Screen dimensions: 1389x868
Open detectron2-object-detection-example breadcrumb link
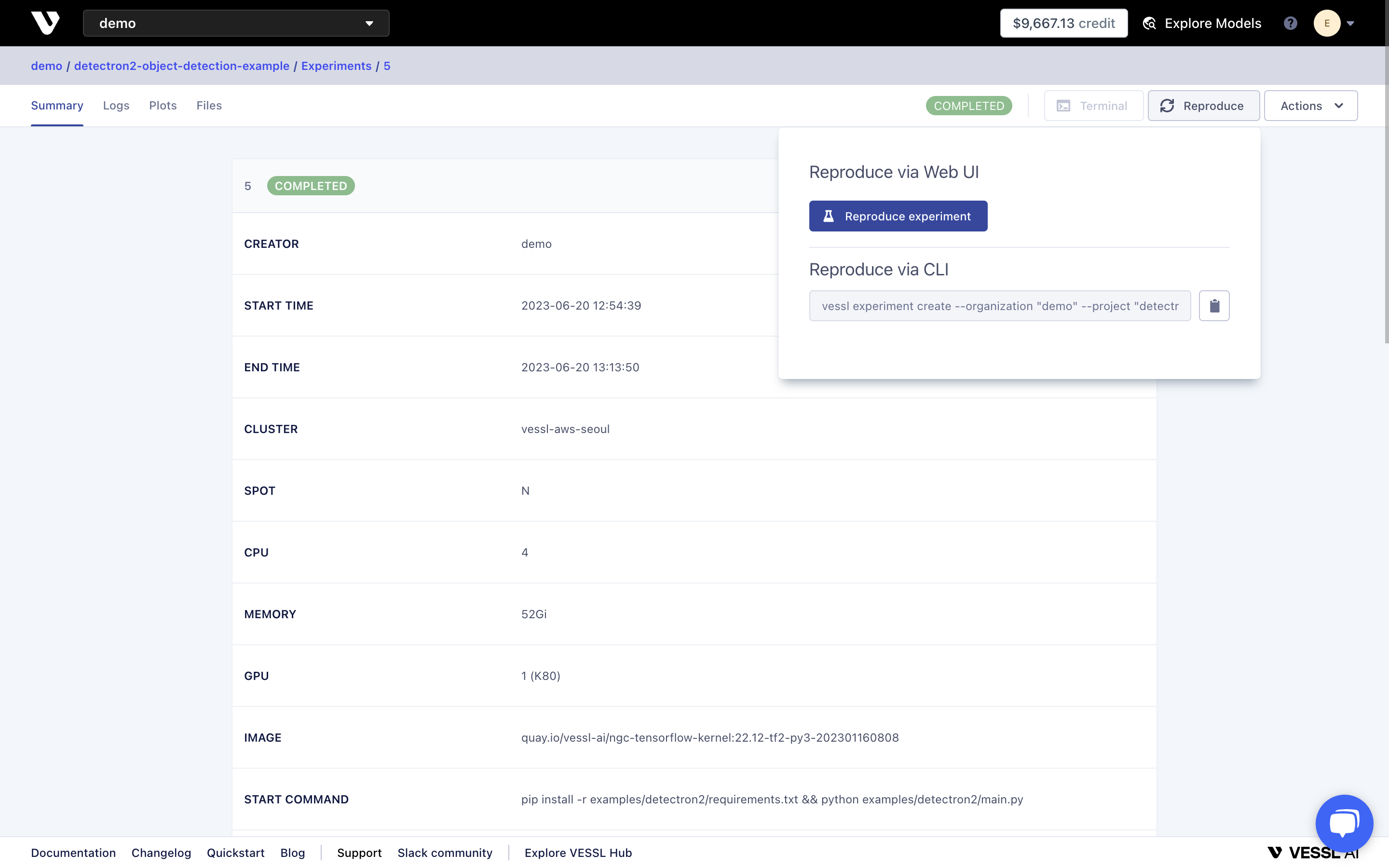click(181, 66)
